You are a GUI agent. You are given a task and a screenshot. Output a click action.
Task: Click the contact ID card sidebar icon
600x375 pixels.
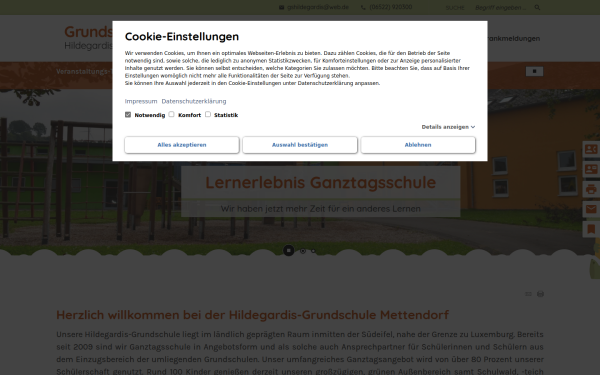591,169
